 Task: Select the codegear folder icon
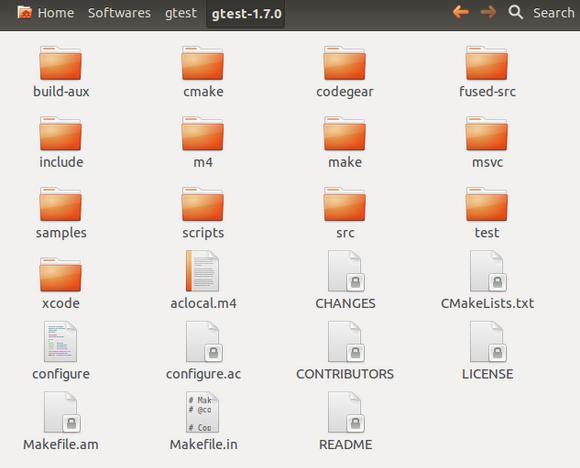345,63
